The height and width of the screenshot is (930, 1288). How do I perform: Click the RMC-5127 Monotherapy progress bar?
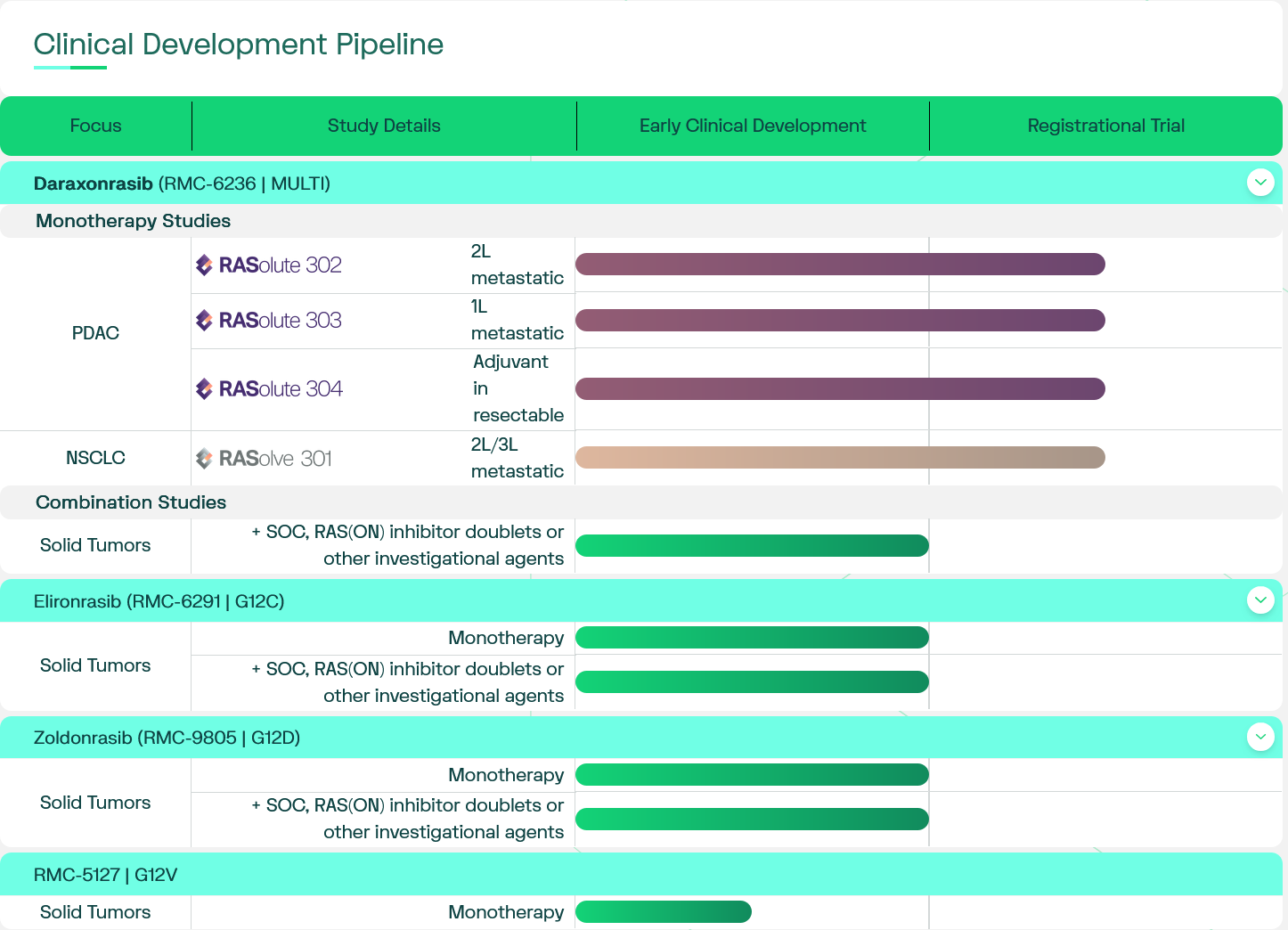point(663,911)
